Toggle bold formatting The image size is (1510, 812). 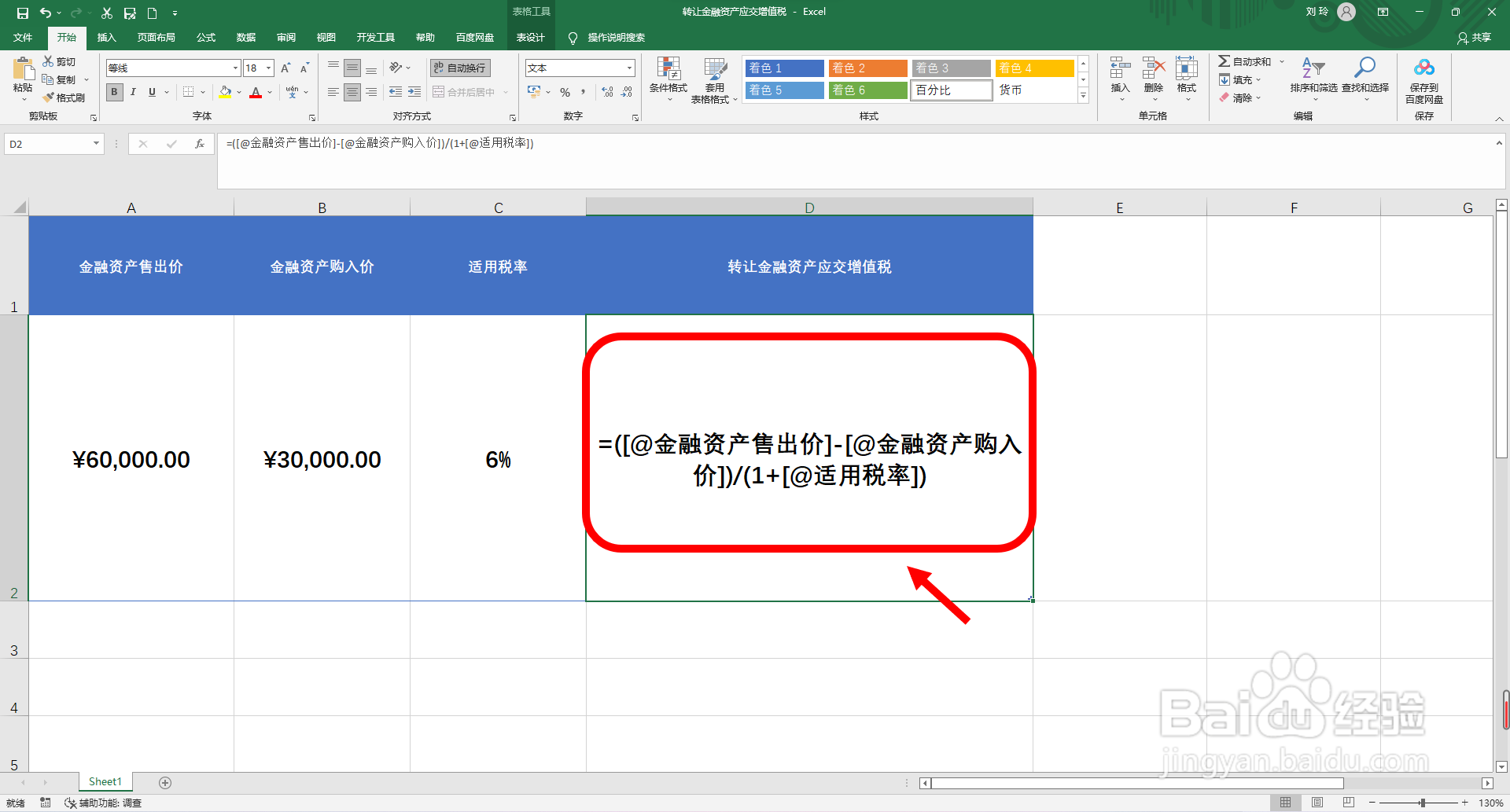pyautogui.click(x=114, y=92)
